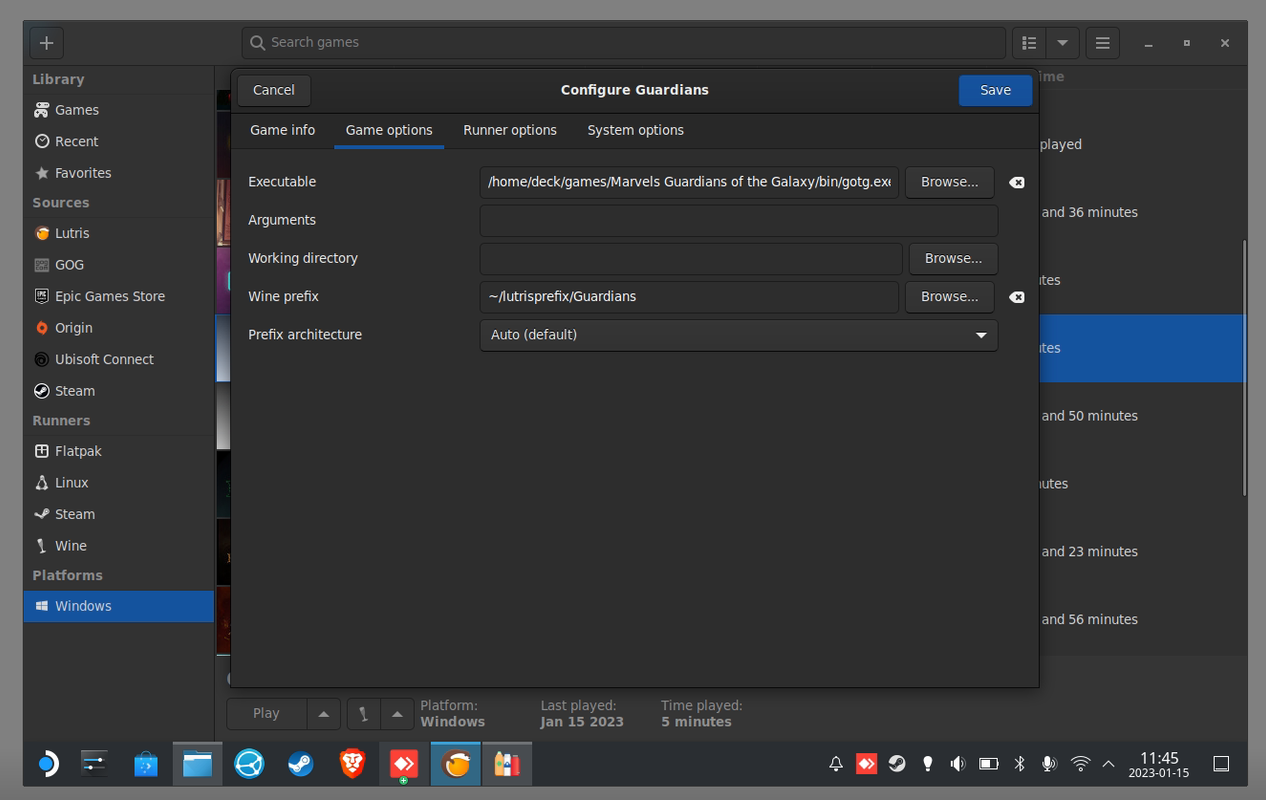Open Recent in the sidebar
The width and height of the screenshot is (1266, 800).
[x=119, y=141]
